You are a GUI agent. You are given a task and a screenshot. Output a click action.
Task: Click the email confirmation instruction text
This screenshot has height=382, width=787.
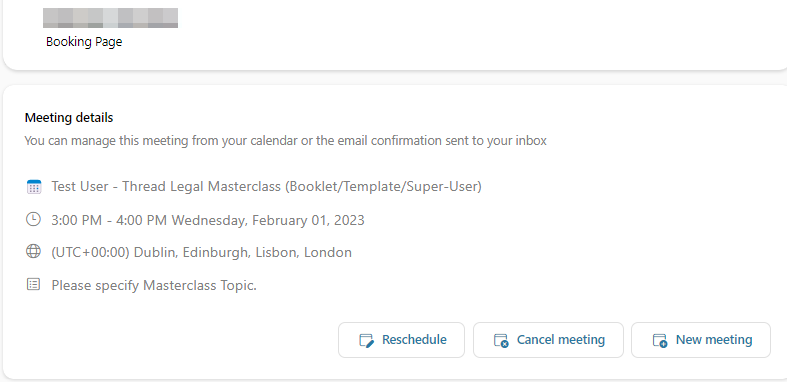pyautogui.click(x=286, y=141)
